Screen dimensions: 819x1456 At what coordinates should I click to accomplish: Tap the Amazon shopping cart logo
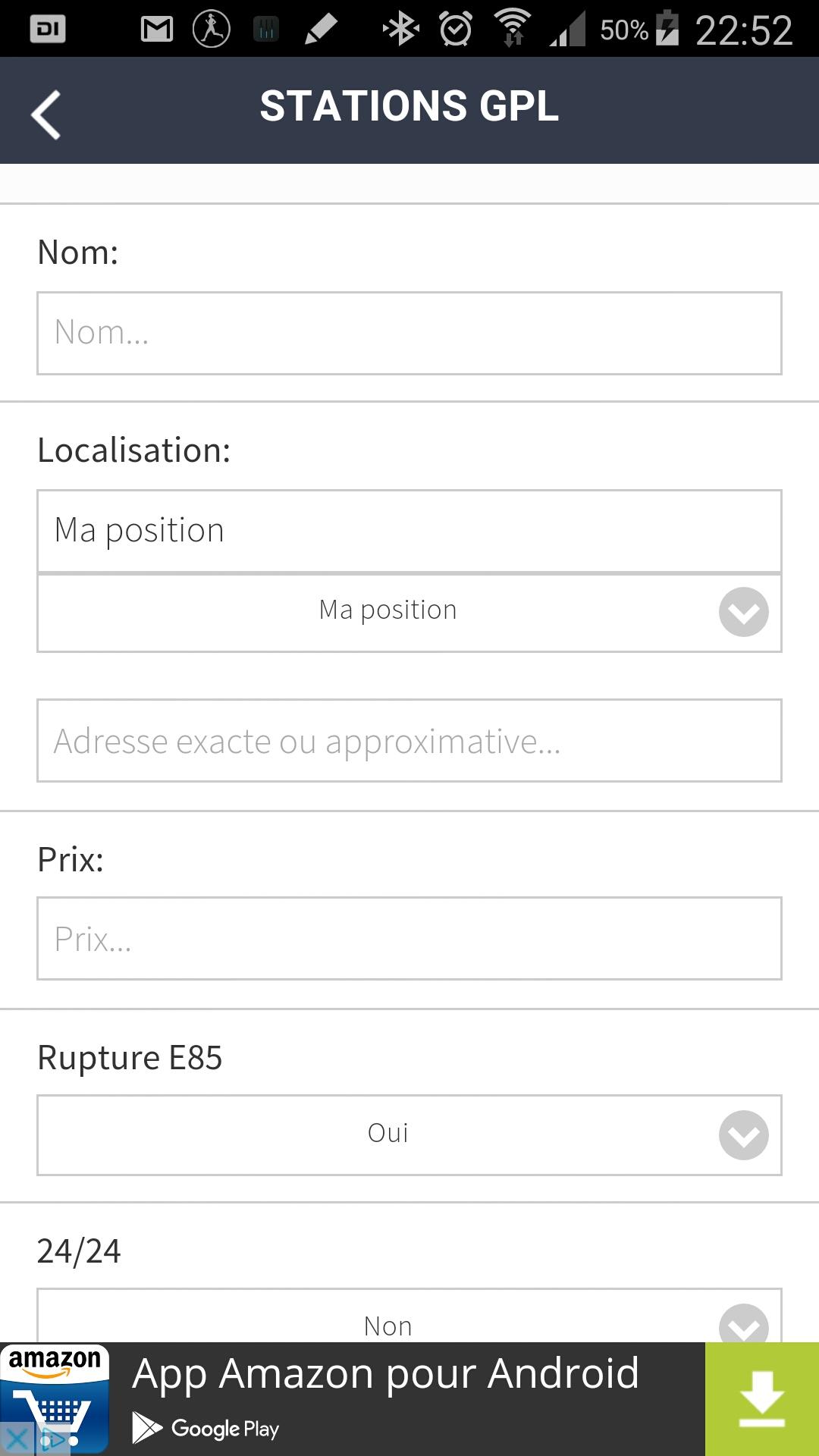(55, 1399)
